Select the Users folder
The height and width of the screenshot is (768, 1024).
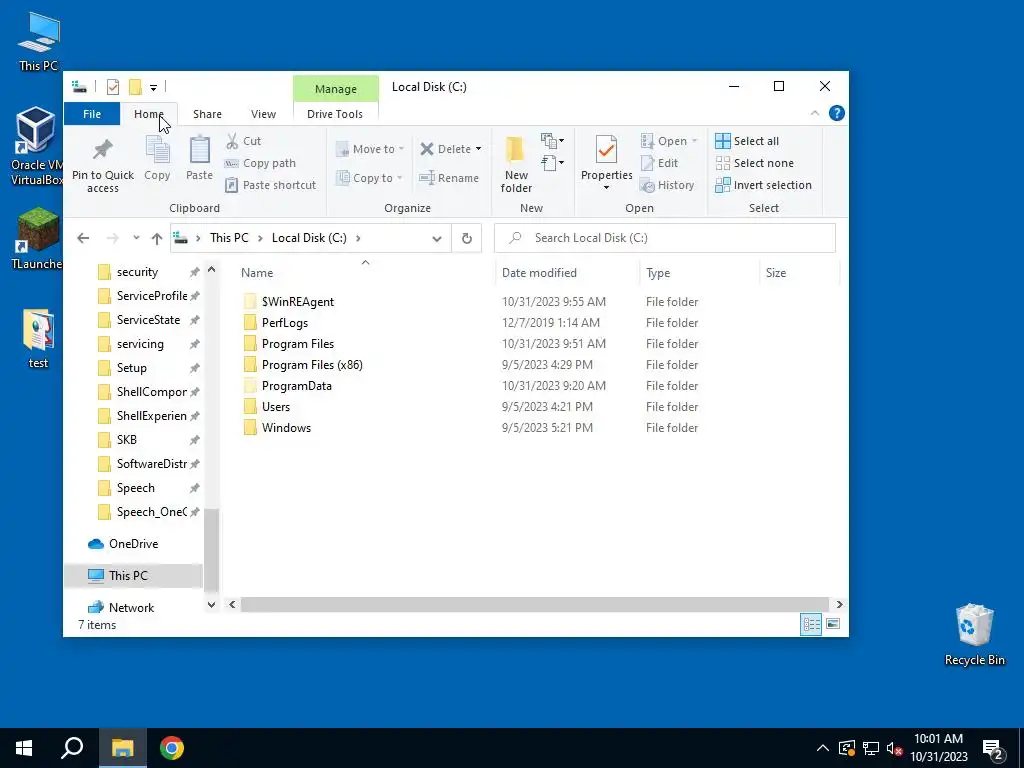tap(276, 407)
